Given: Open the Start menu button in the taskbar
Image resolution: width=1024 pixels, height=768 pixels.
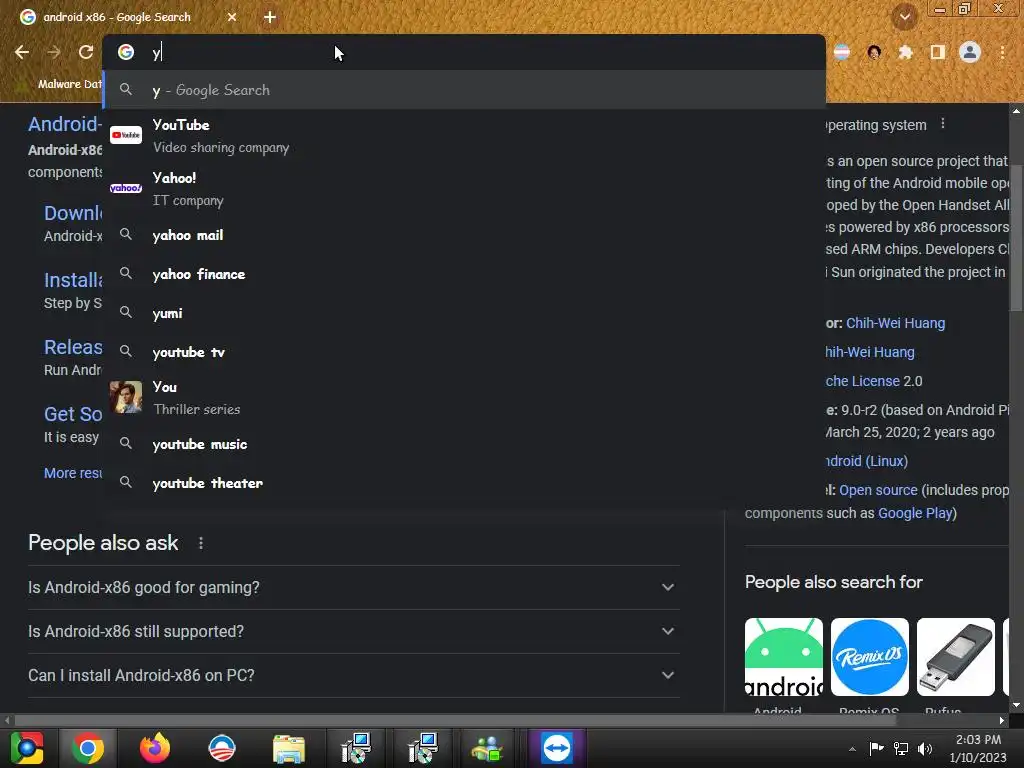Looking at the screenshot, I should 27,748.
